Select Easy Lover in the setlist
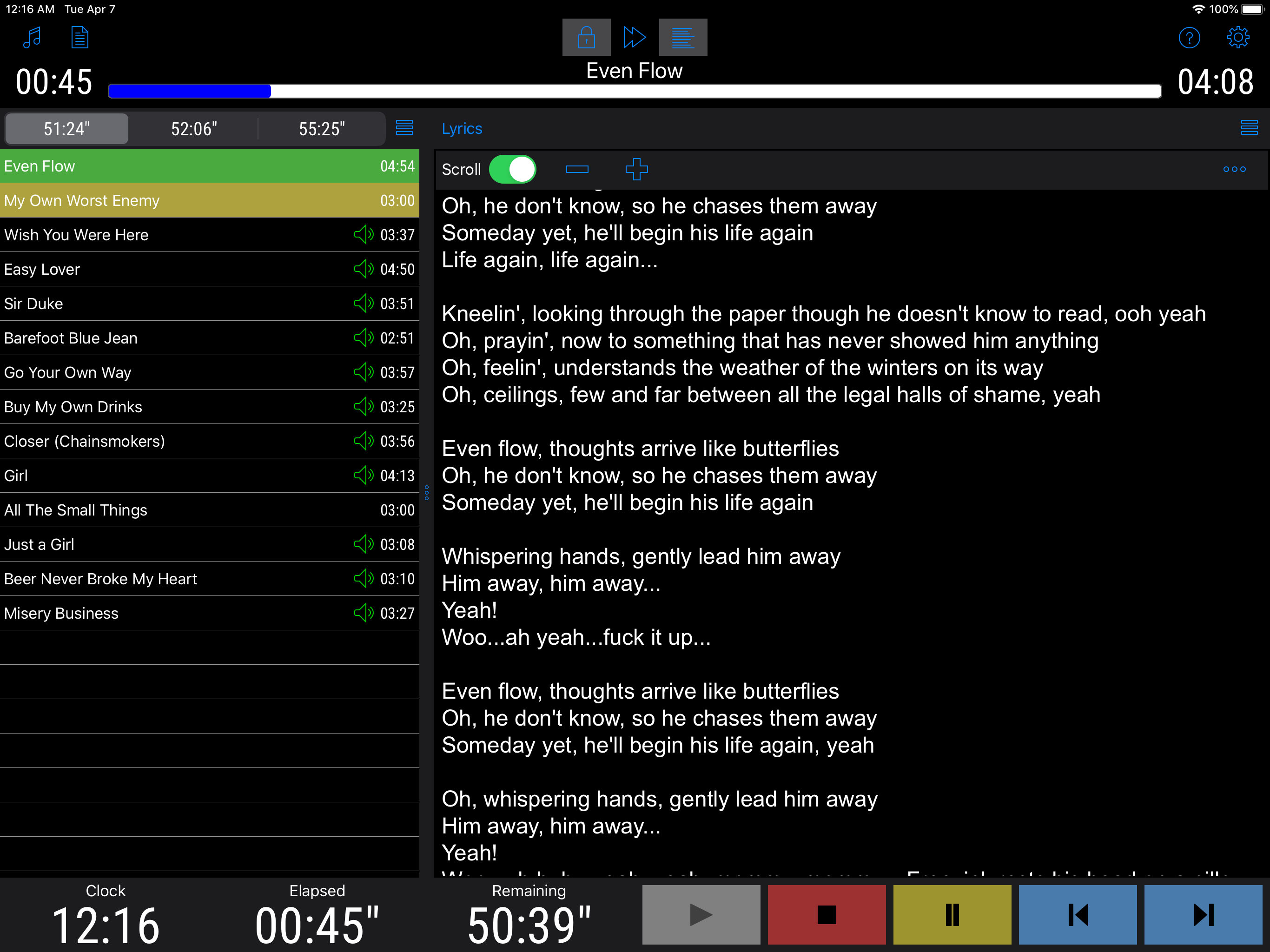 pos(210,269)
